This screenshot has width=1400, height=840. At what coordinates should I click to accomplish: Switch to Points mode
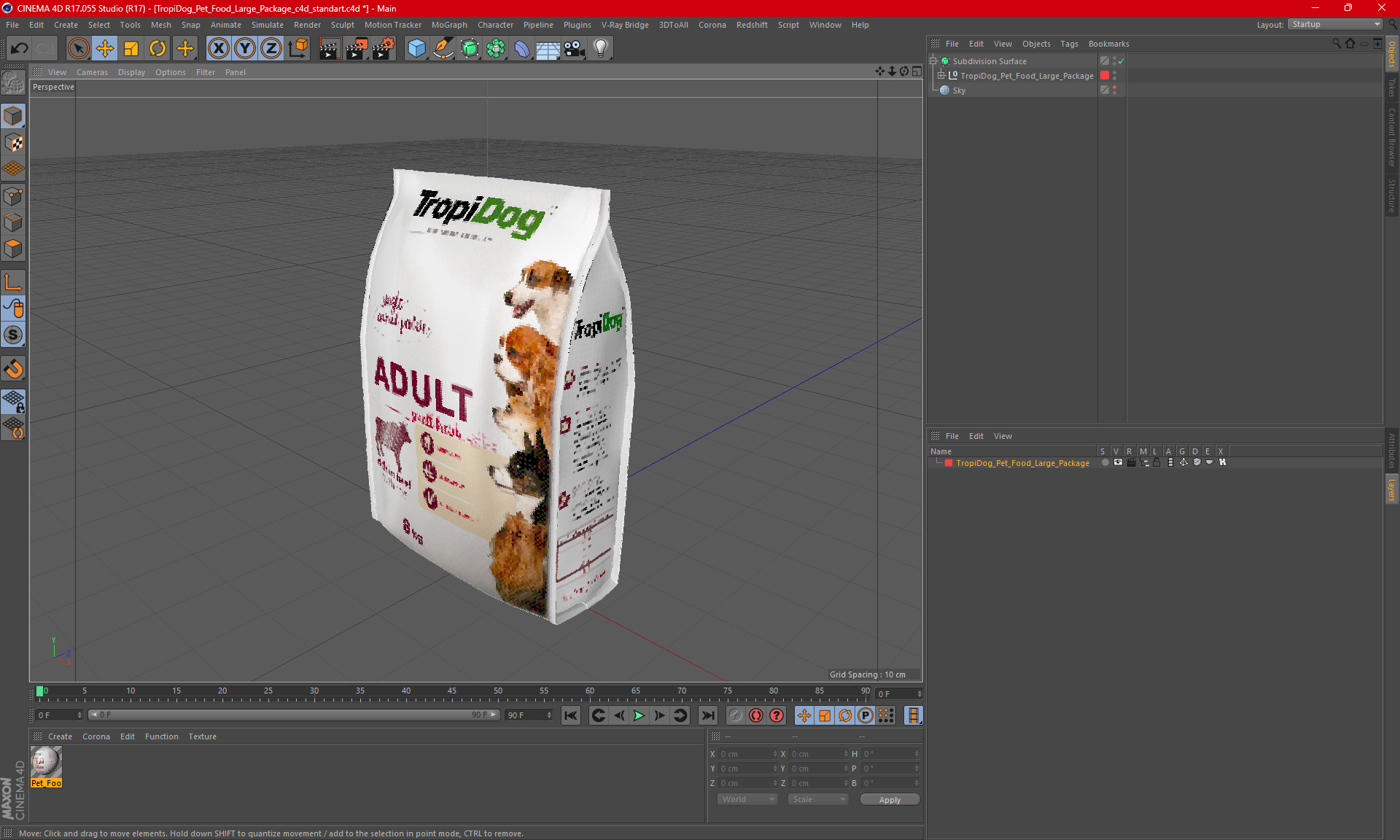tap(13, 196)
